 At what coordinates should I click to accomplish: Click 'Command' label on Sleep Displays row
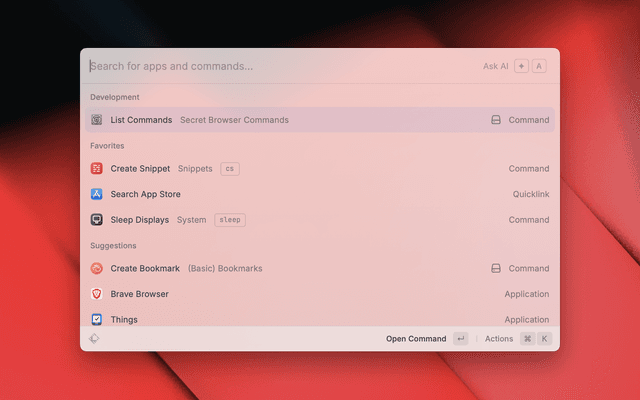529,220
